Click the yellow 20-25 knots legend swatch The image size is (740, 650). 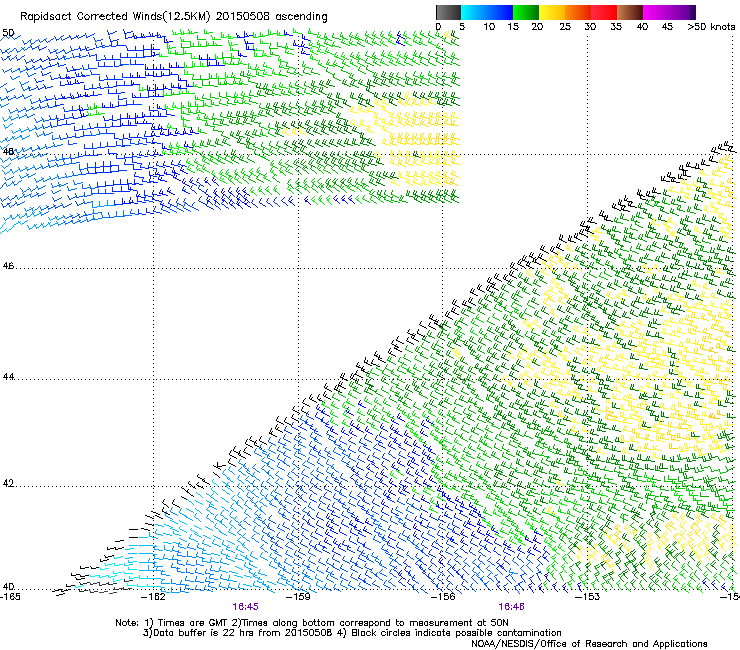point(552,12)
